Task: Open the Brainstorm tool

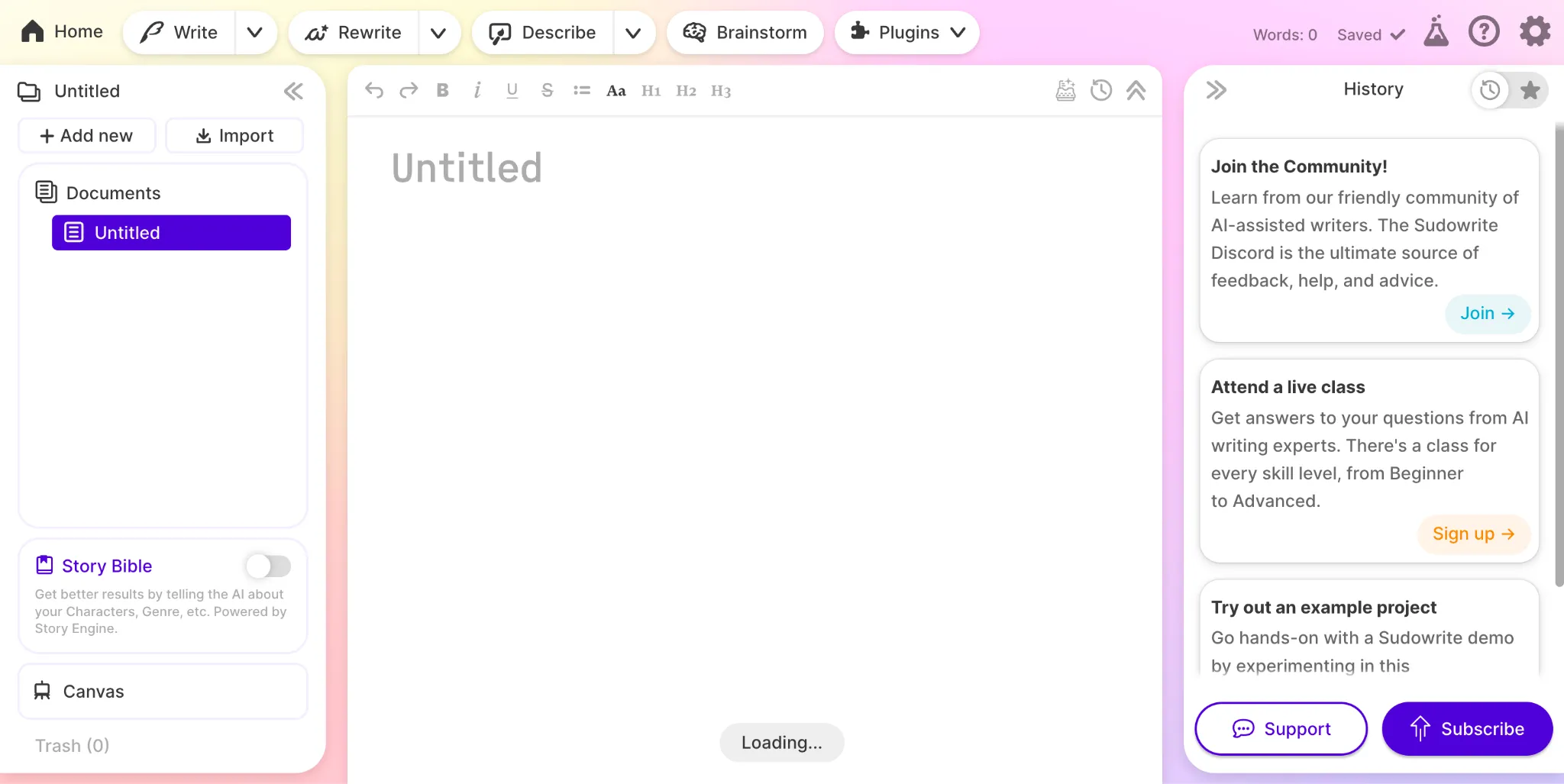Action: [x=745, y=32]
